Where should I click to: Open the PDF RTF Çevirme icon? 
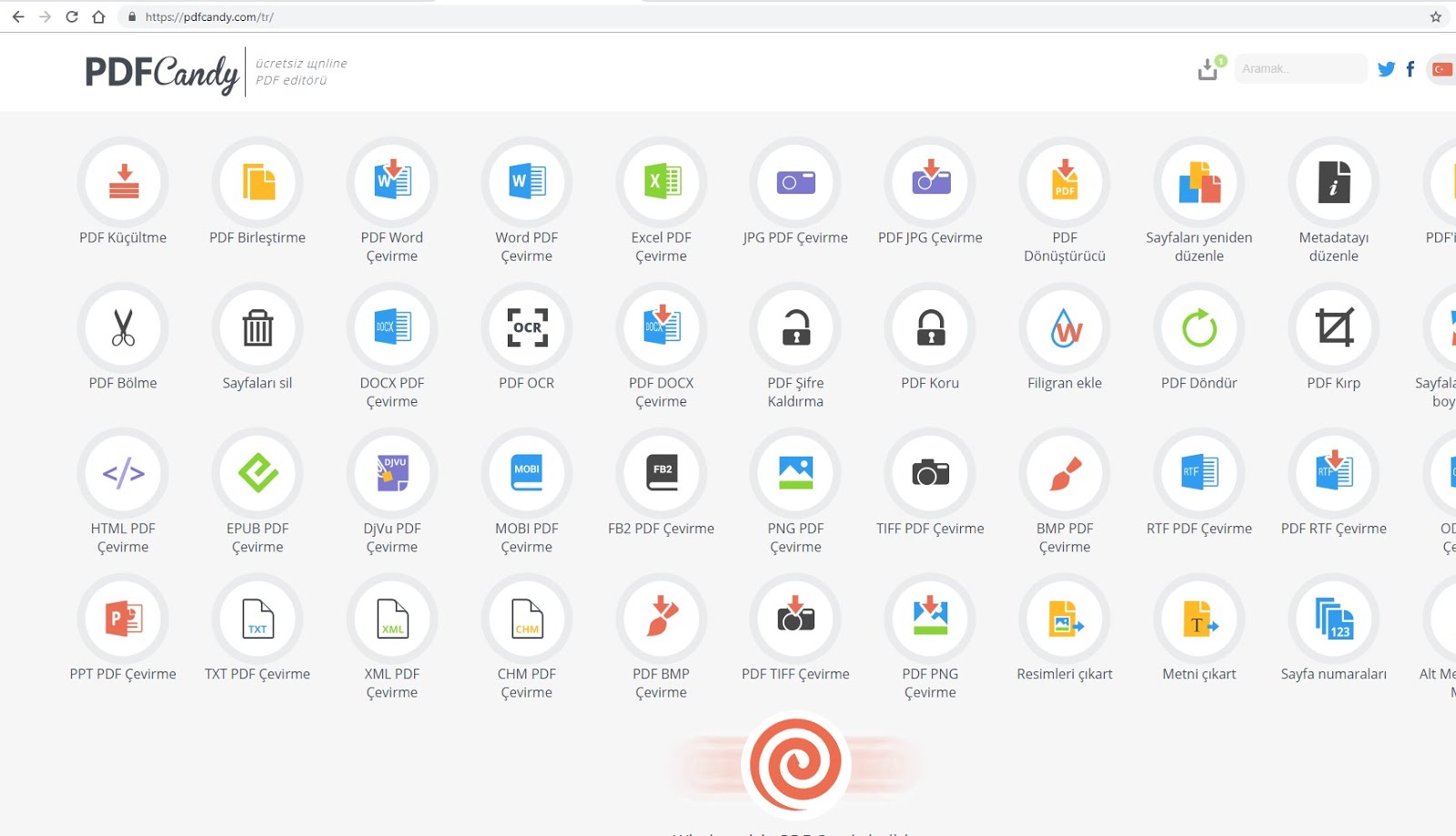point(1334,473)
